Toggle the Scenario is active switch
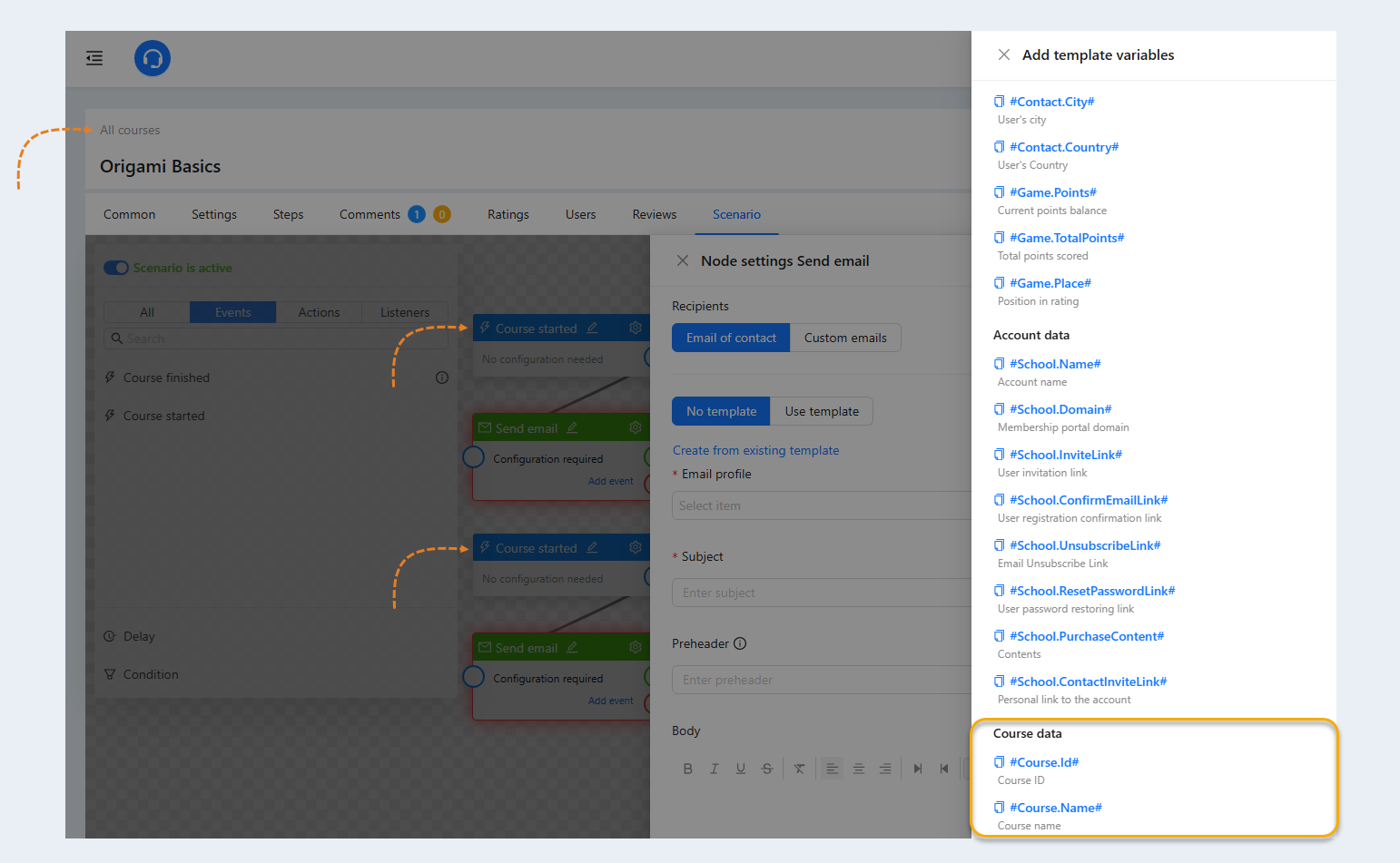Screen dimensions: 1400x863 [116, 268]
